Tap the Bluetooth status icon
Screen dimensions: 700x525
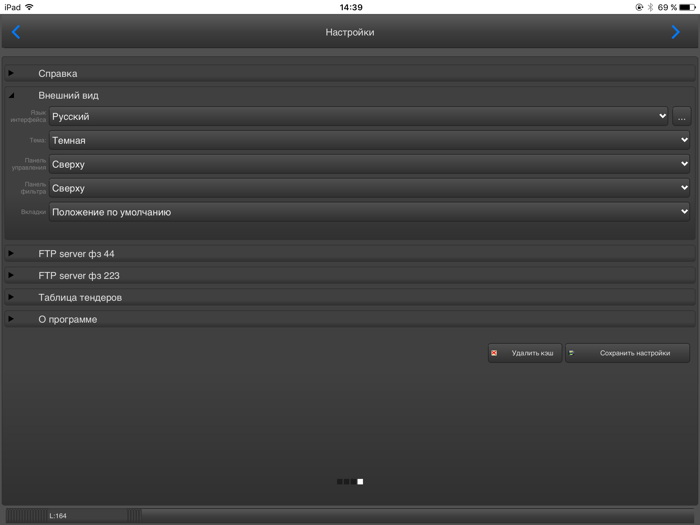click(x=650, y=7)
